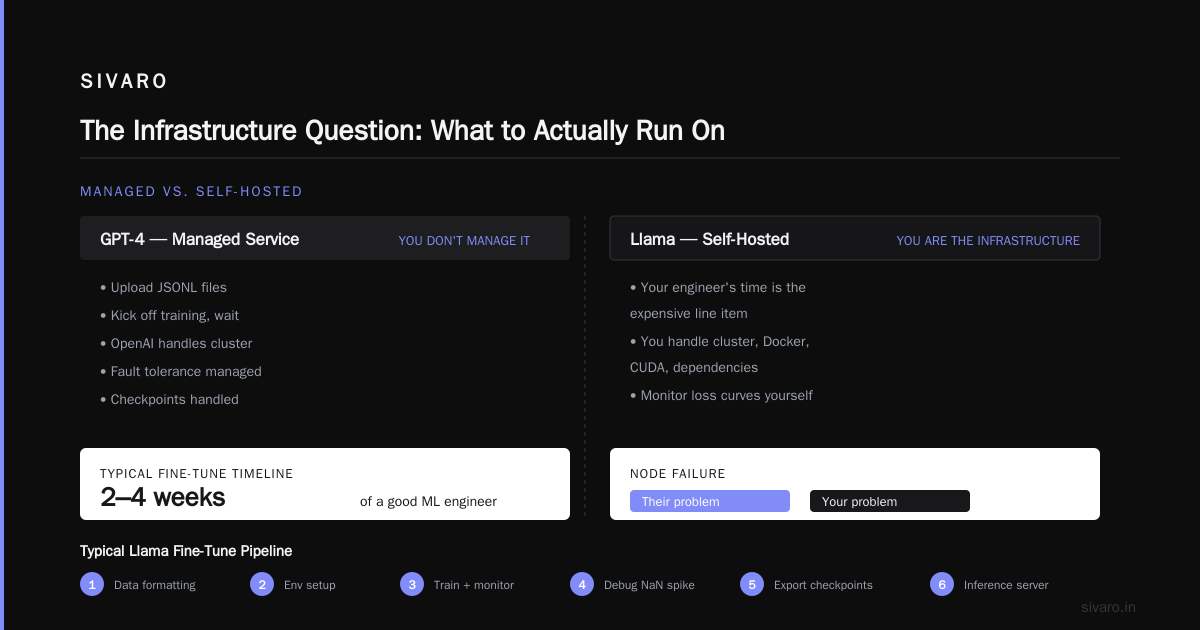Select 'Checkpoints handled' bullet
1200x630 pixels.
[169, 399]
